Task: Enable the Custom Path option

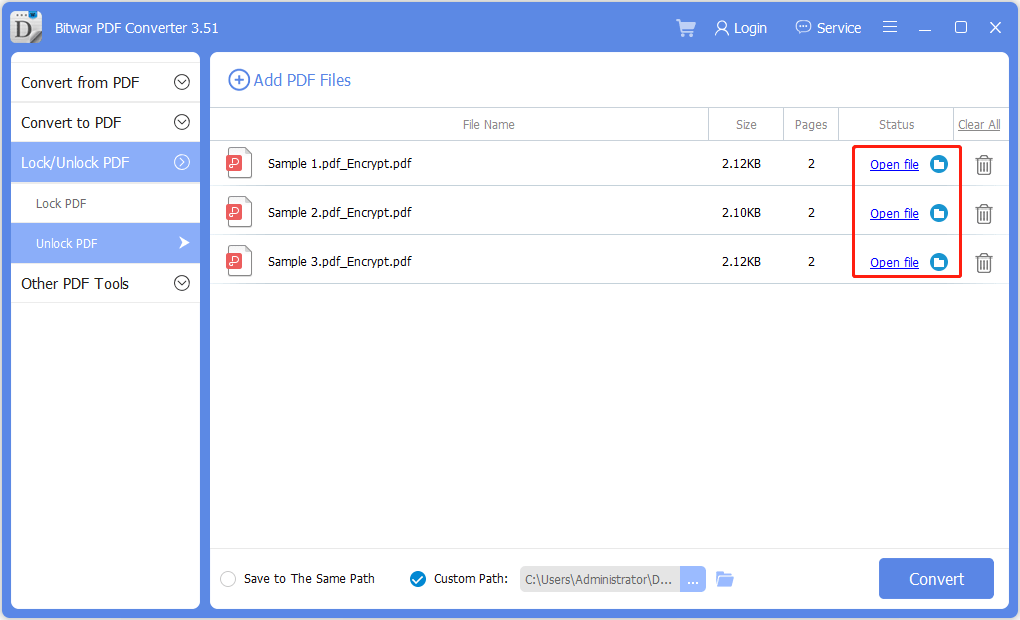Action: pyautogui.click(x=417, y=578)
